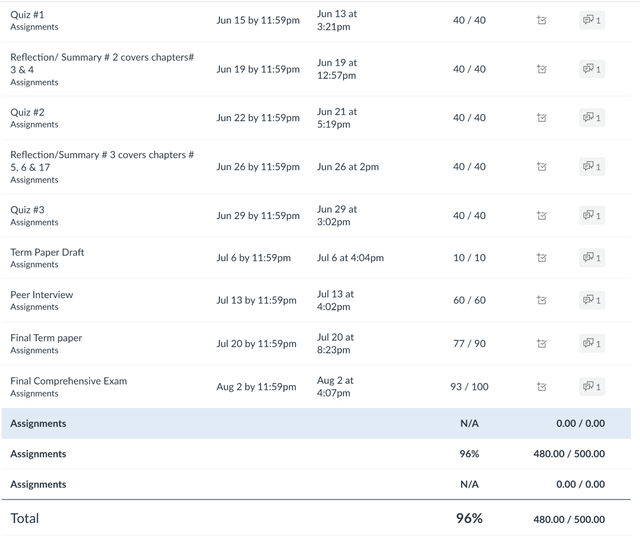The image size is (640, 536).
Task: View Final Term paper comments
Action: click(591, 344)
